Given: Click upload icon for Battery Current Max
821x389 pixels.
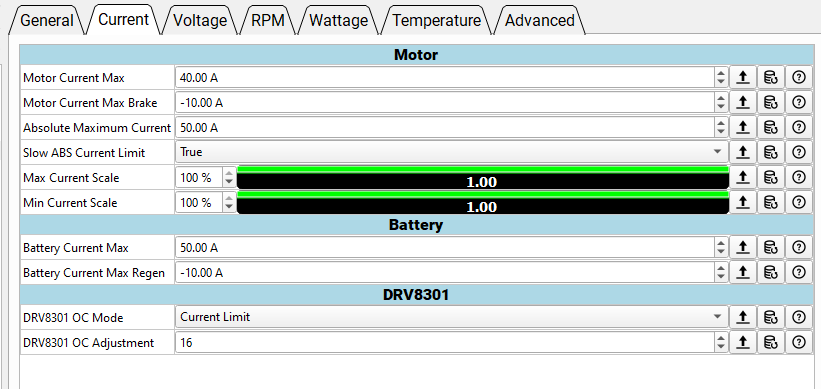Looking at the screenshot, I should 742,247.
